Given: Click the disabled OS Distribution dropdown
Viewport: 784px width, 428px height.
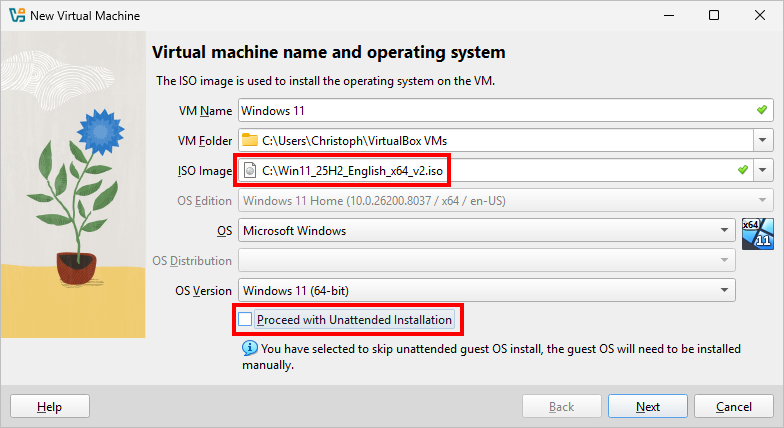Looking at the screenshot, I should (x=486, y=260).
